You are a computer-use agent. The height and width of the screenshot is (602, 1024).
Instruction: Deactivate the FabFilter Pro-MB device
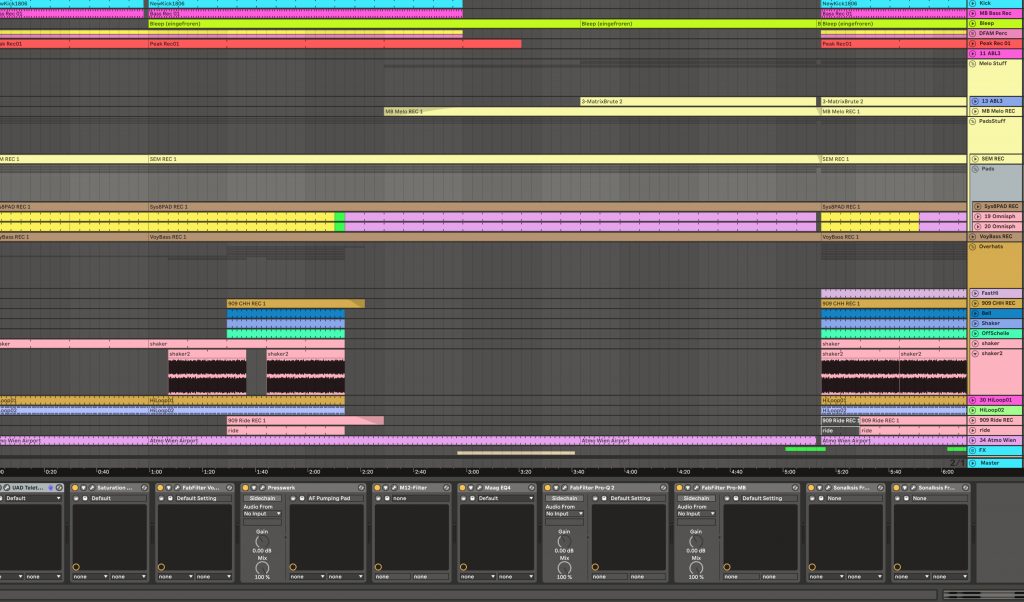[x=681, y=487]
